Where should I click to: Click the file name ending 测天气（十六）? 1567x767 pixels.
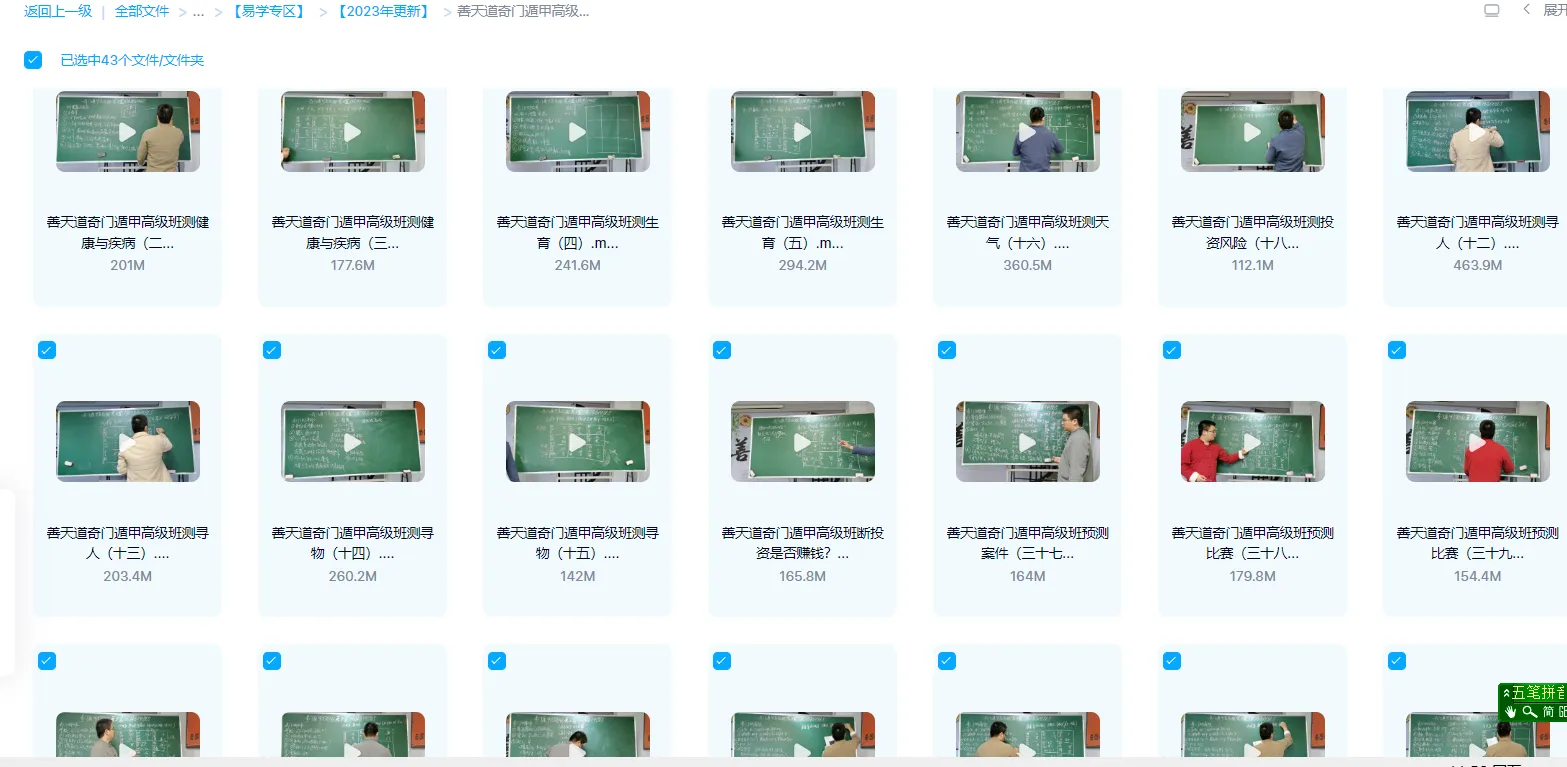(1027, 232)
